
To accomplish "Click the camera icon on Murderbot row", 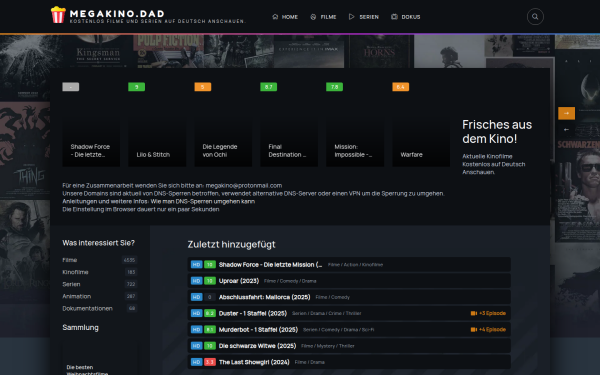I will (x=474, y=329).
